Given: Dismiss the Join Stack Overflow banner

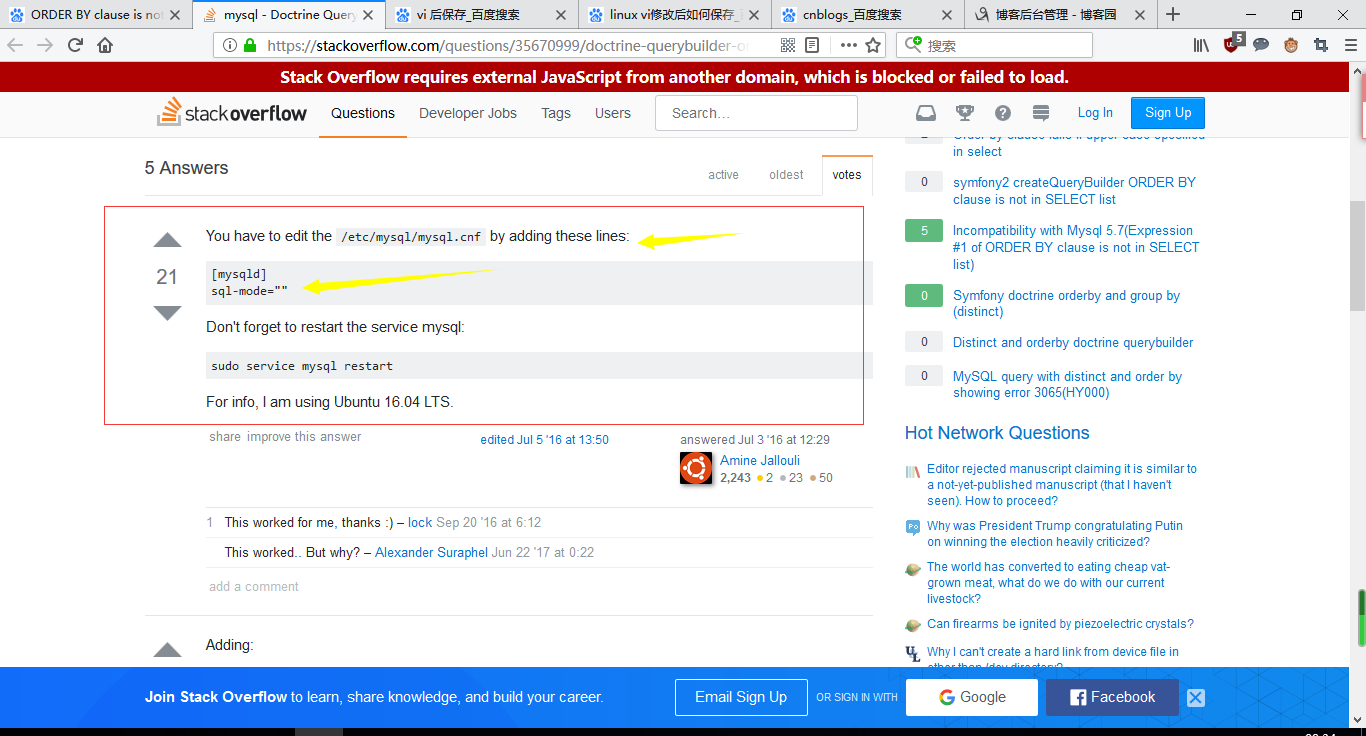Looking at the screenshot, I should click(1196, 698).
